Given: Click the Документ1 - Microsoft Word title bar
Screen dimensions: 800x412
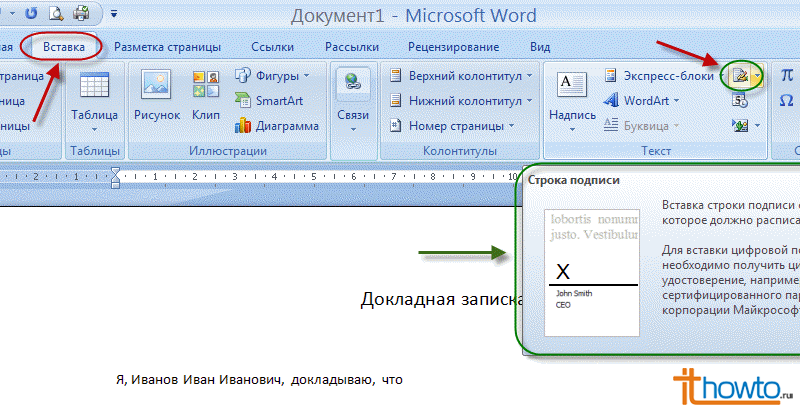Looking at the screenshot, I should pyautogui.click(x=413, y=15).
